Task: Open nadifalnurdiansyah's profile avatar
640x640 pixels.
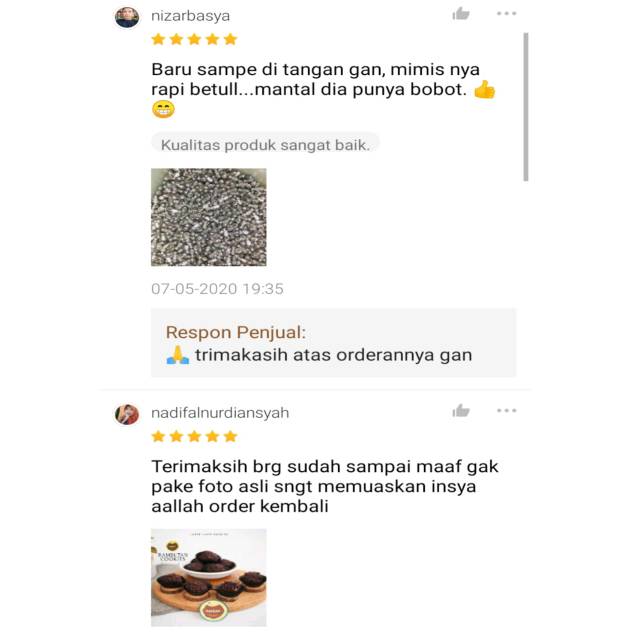Action: click(x=127, y=415)
